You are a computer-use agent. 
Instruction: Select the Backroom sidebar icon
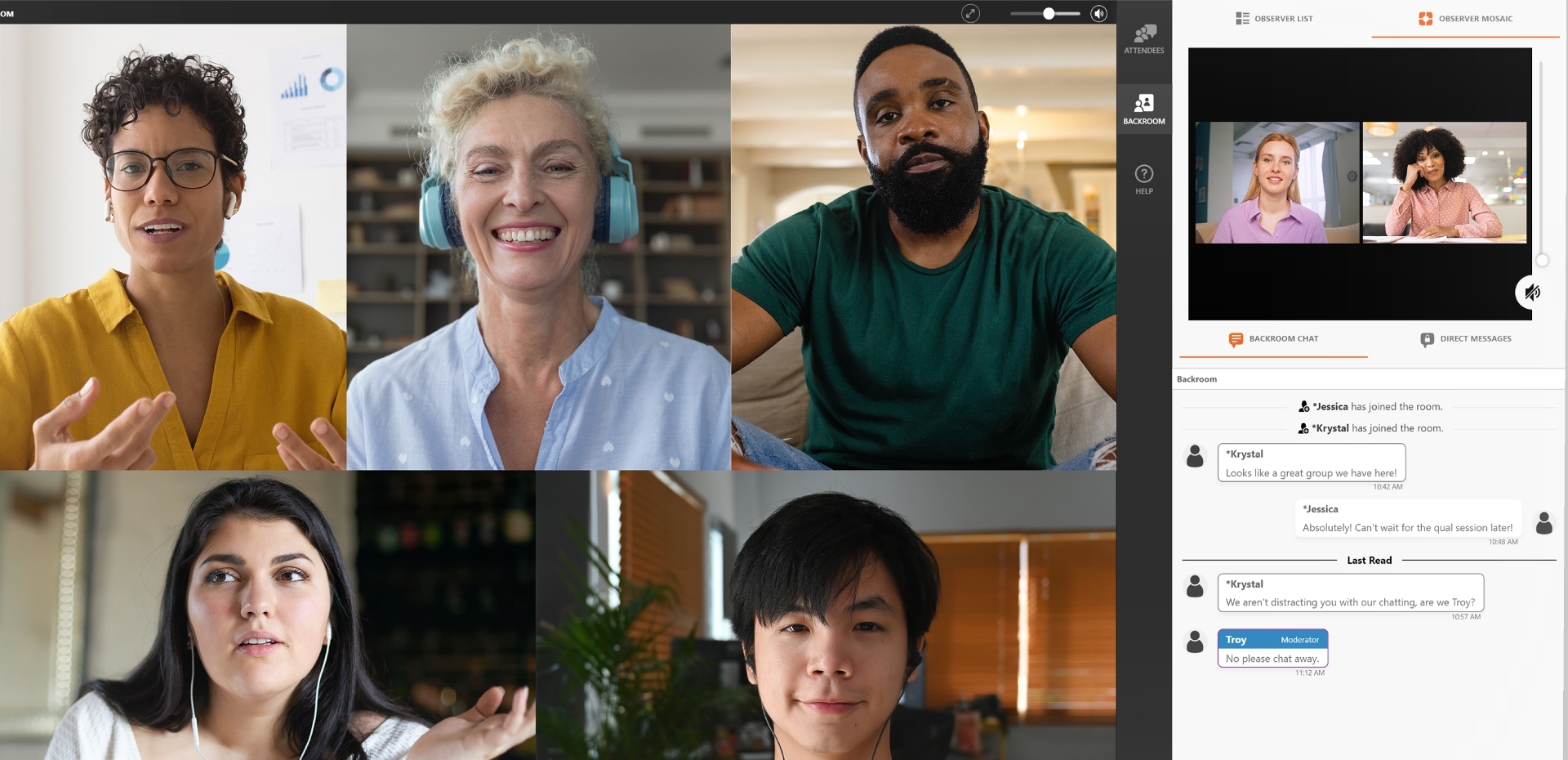(x=1143, y=109)
